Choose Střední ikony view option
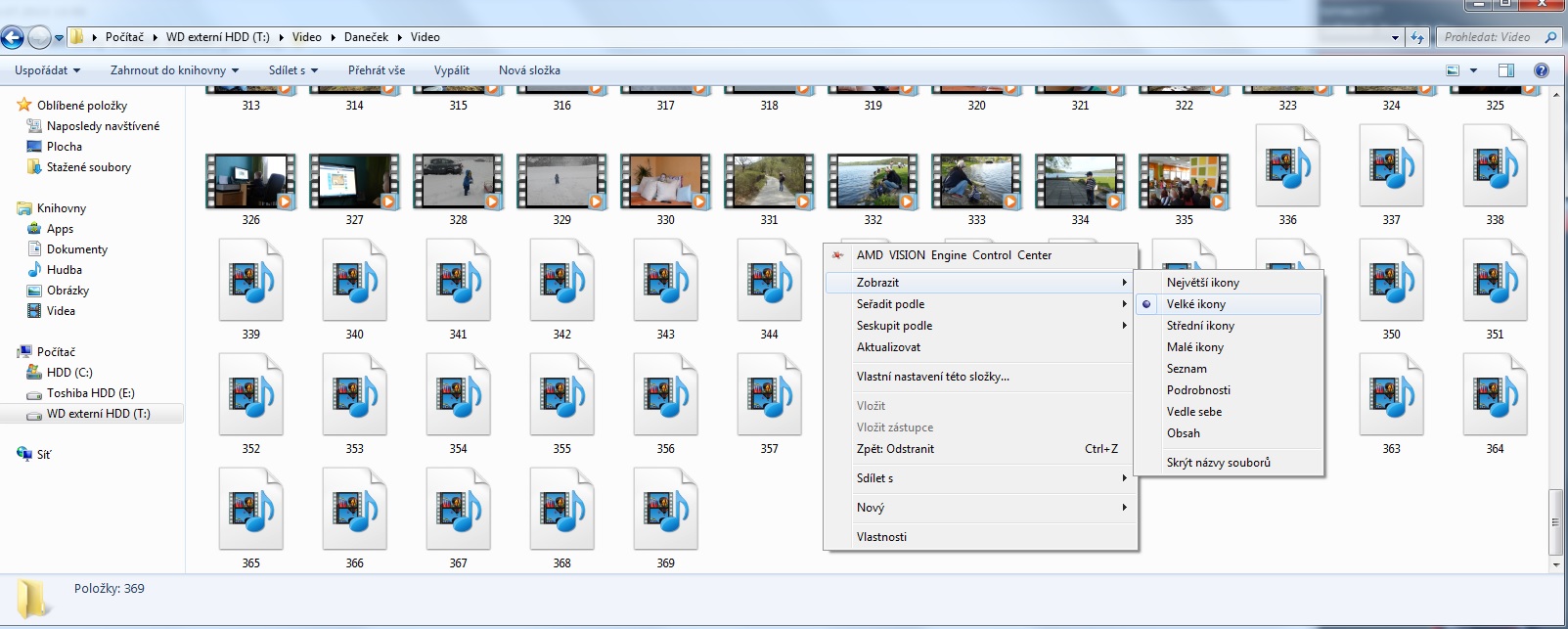Screen dimensions: 1568x629 click(1200, 326)
